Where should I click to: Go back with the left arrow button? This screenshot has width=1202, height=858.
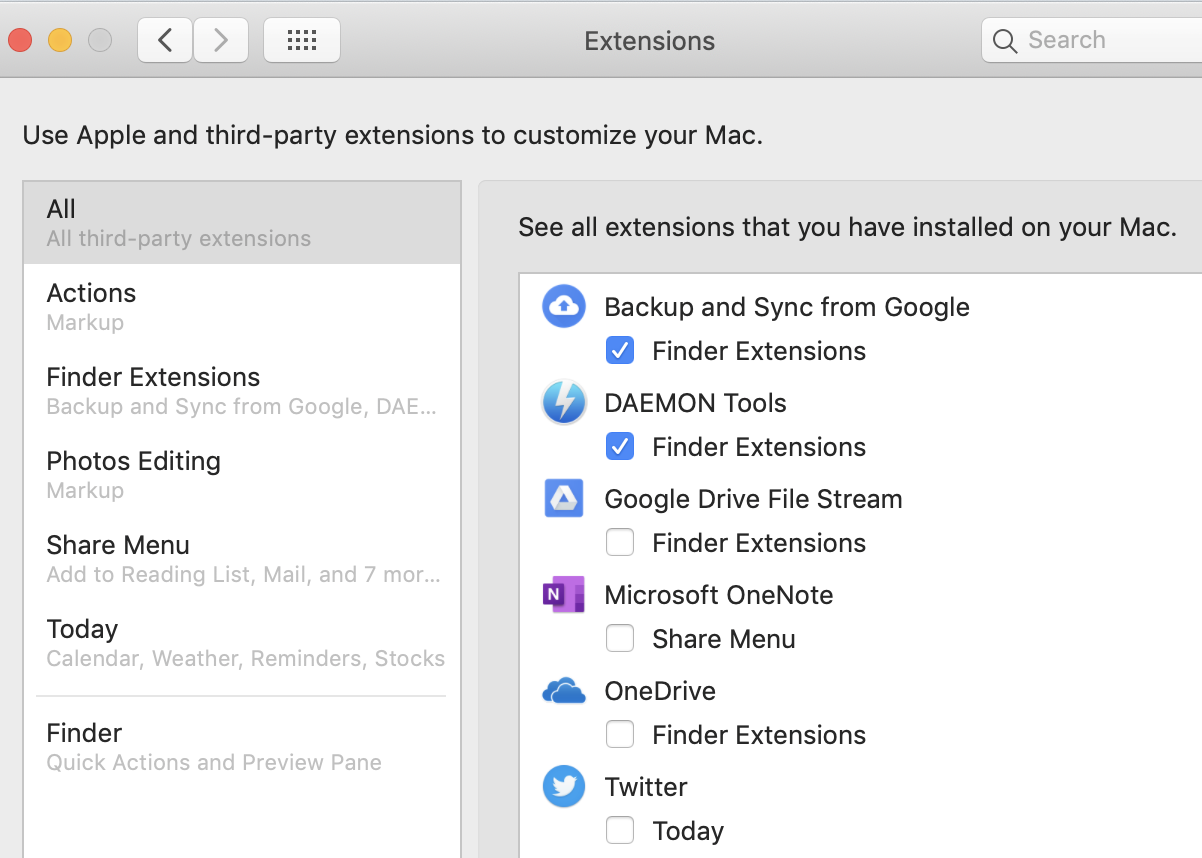point(165,40)
